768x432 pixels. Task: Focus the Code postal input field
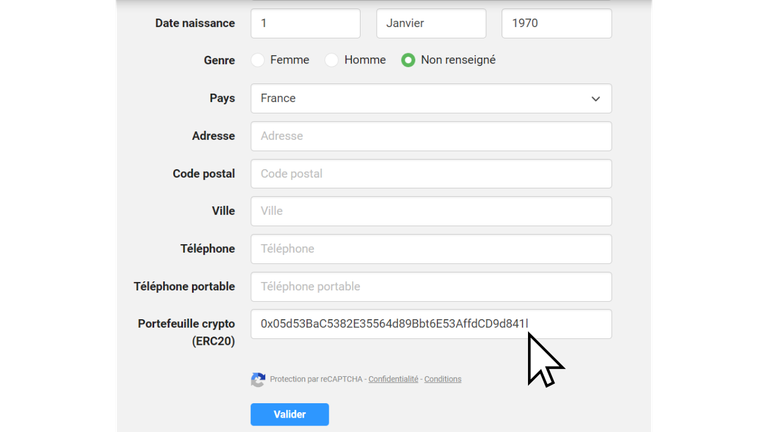click(431, 174)
